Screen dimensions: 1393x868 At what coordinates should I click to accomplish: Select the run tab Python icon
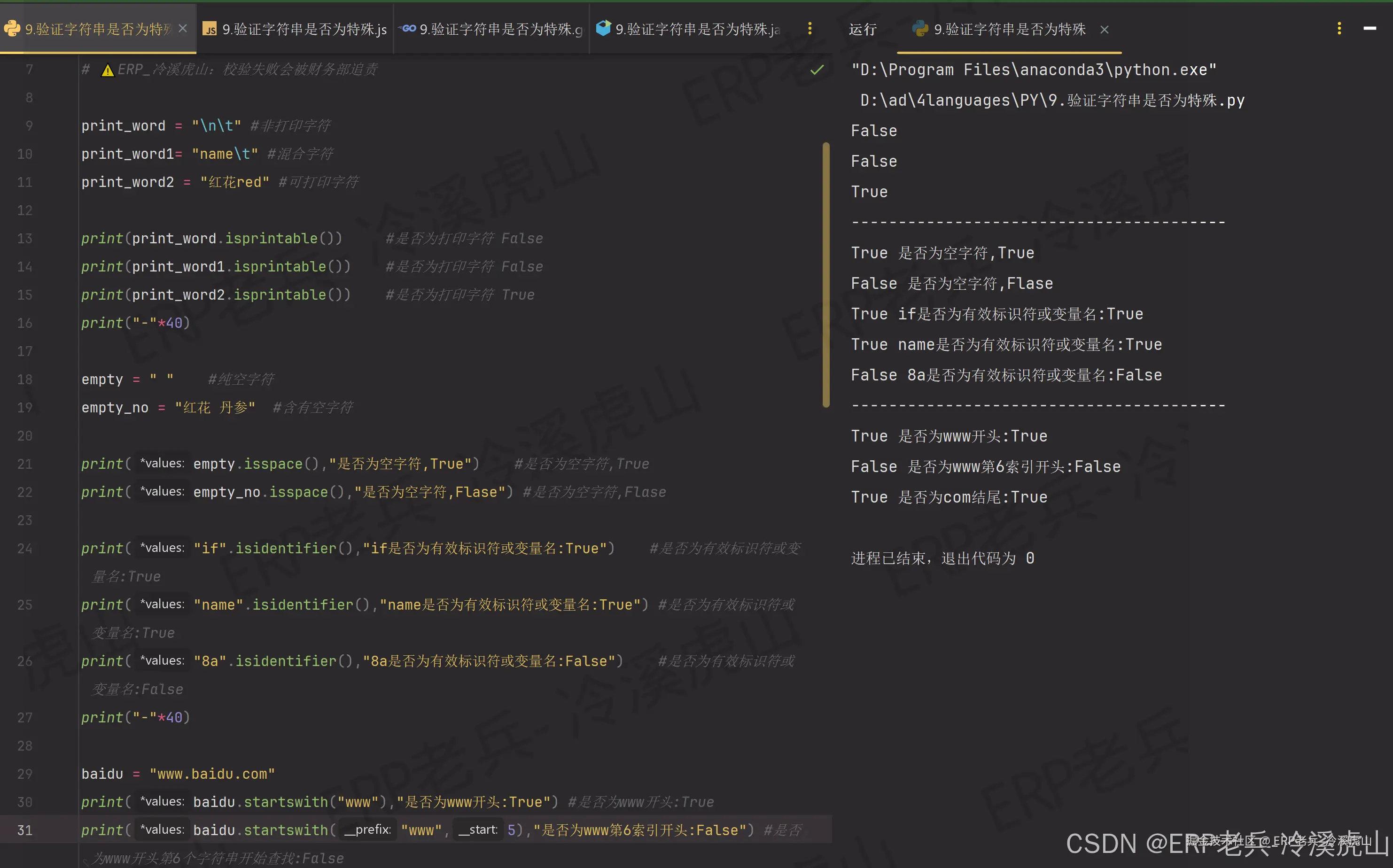[x=920, y=29]
